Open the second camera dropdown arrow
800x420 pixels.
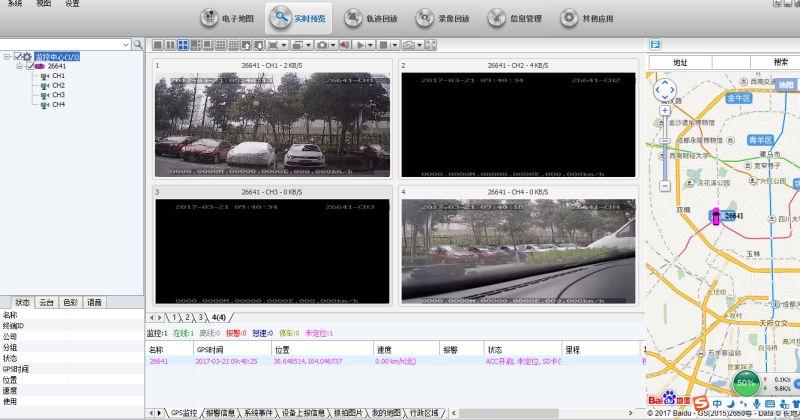click(419, 45)
